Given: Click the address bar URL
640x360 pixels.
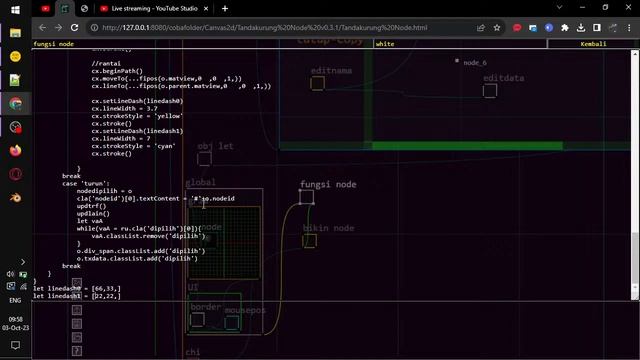Looking at the screenshot, I should pos(264,28).
